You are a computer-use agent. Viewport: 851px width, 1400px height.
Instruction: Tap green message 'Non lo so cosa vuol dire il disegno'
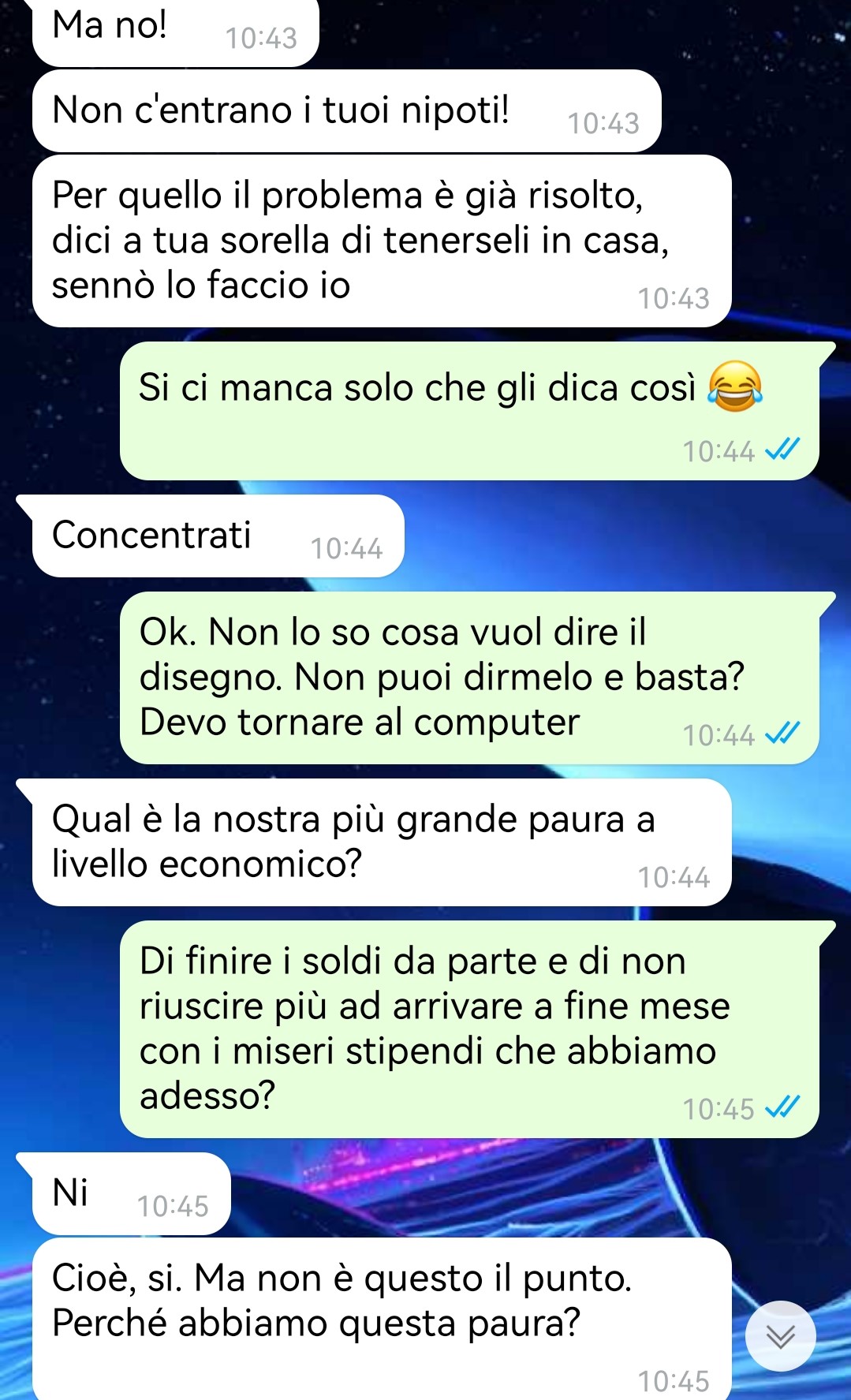coord(469,678)
